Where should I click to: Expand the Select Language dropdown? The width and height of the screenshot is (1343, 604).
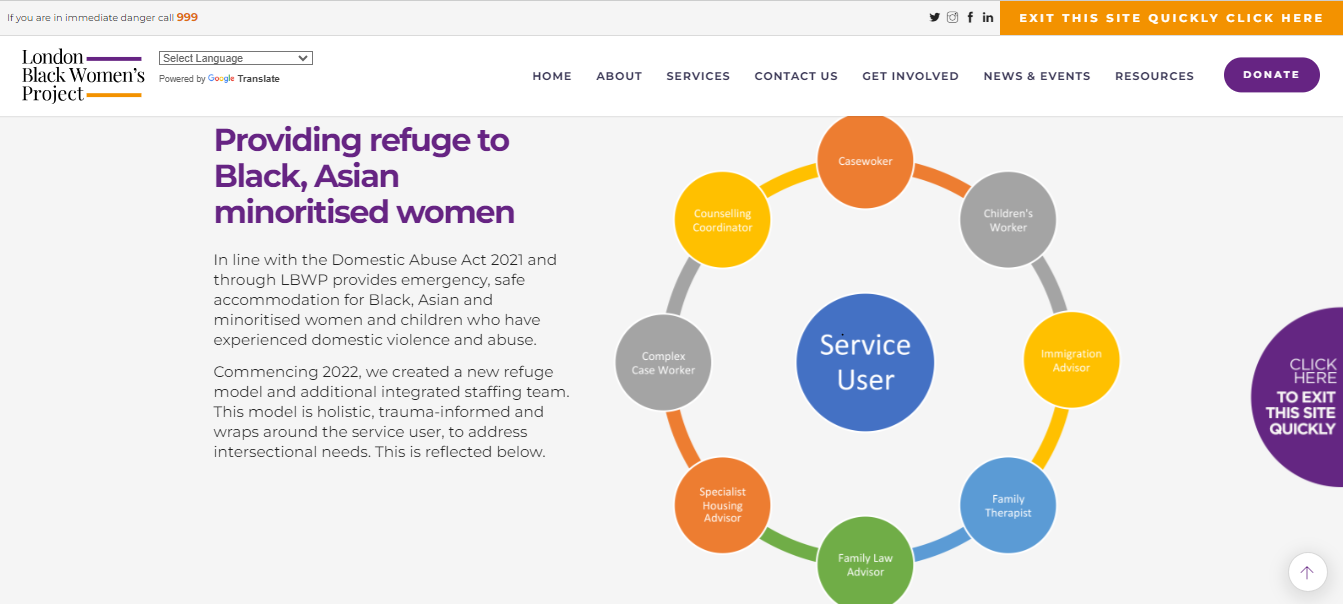tap(236, 58)
